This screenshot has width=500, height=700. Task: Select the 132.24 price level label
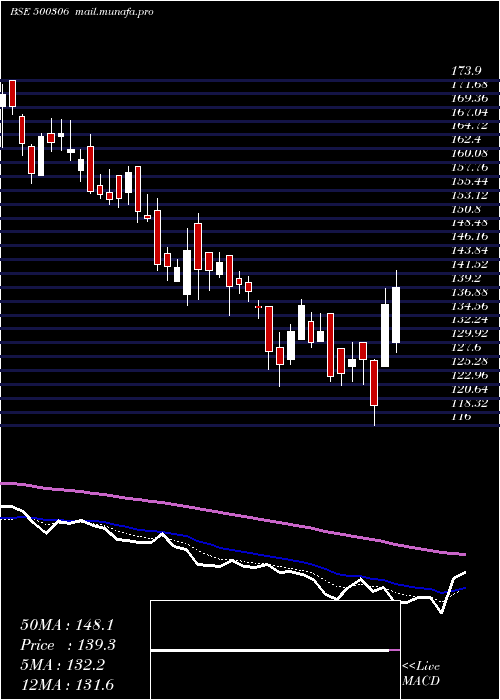coord(469,319)
